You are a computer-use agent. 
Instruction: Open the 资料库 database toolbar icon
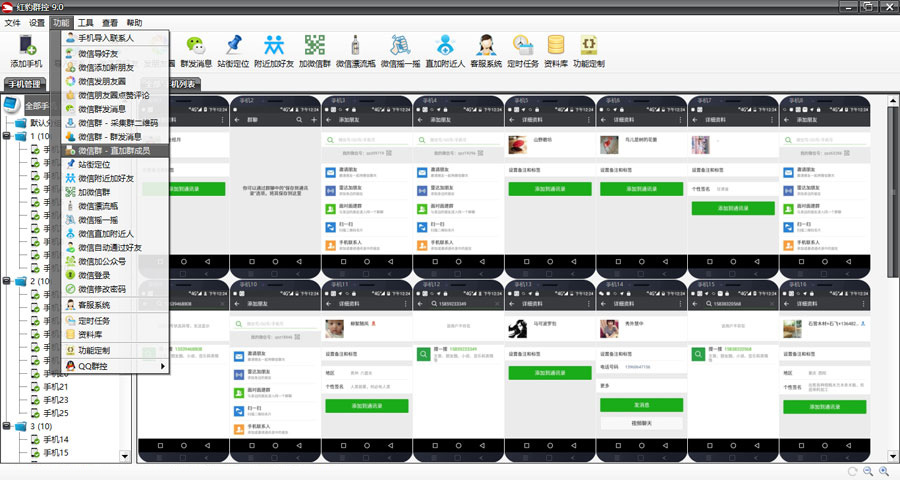tap(556, 51)
